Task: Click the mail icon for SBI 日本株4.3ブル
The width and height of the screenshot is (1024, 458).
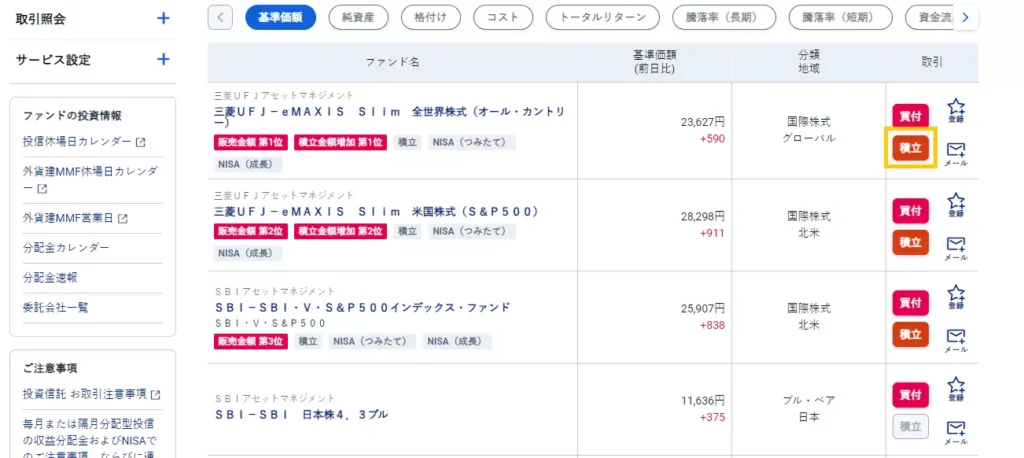Action: [956, 429]
